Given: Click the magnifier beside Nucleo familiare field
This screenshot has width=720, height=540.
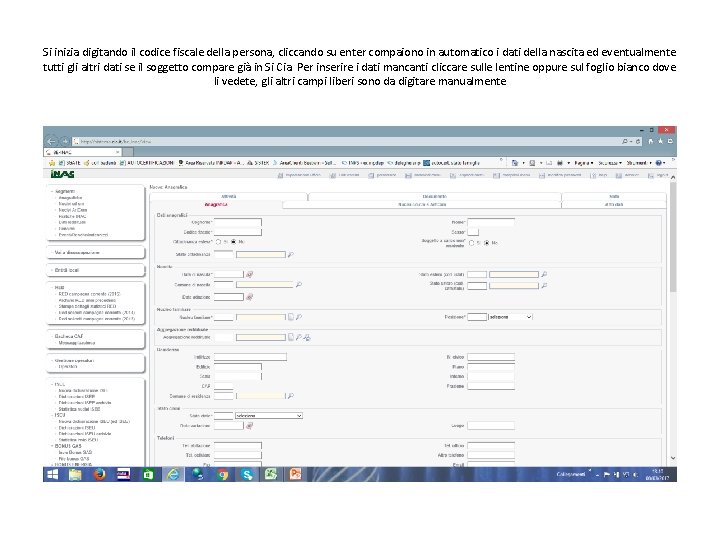Looking at the screenshot, I should coord(299,317).
